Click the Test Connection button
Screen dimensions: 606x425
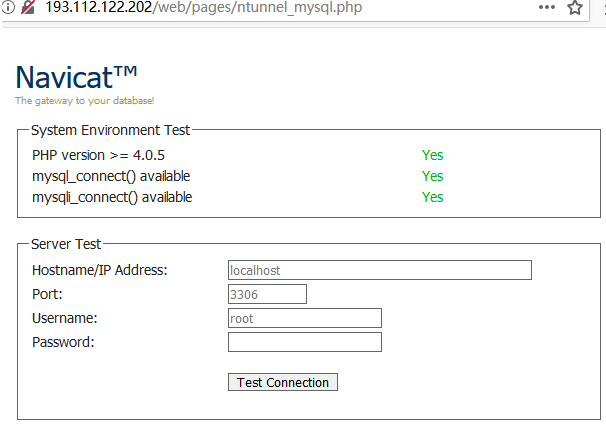(283, 382)
